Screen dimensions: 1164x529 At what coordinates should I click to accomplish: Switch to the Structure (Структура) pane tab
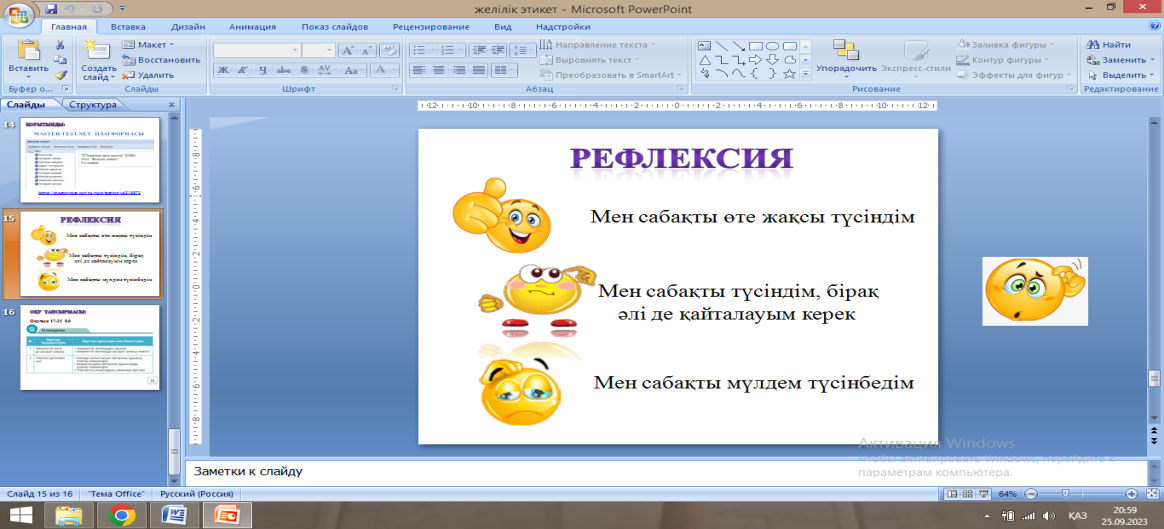pyautogui.click(x=92, y=104)
